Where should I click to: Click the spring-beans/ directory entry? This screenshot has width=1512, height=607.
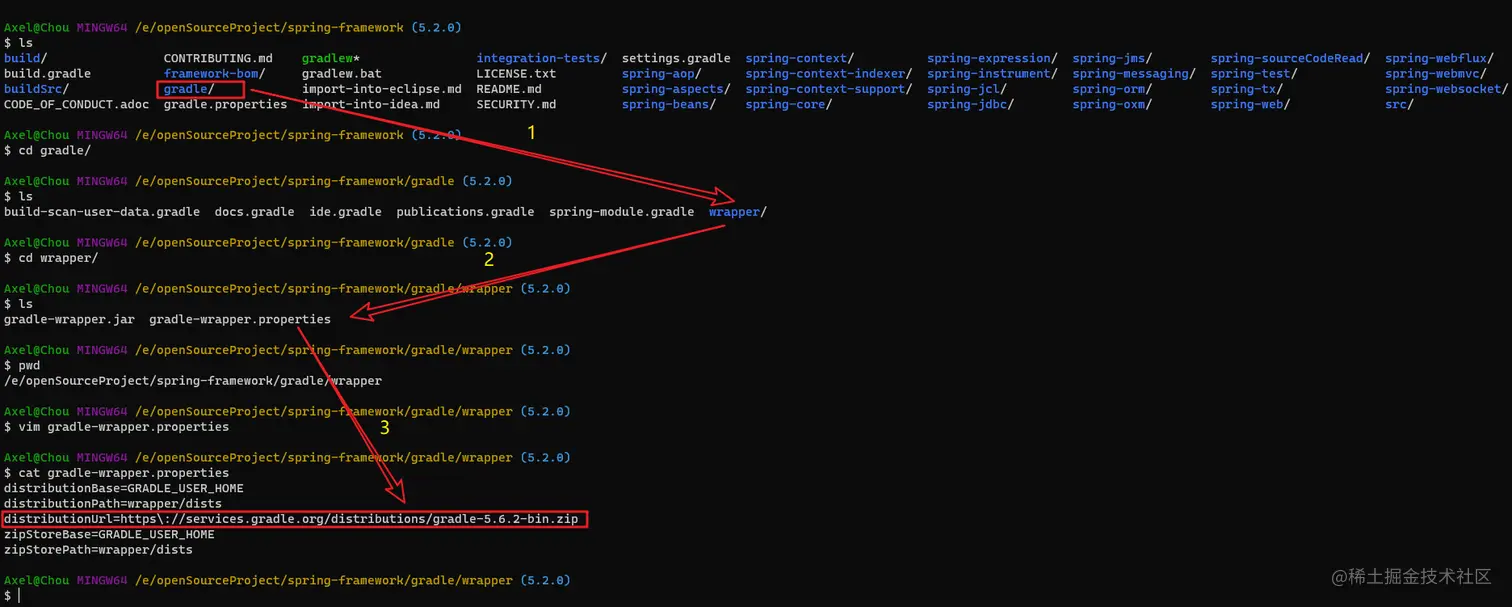tap(669, 104)
